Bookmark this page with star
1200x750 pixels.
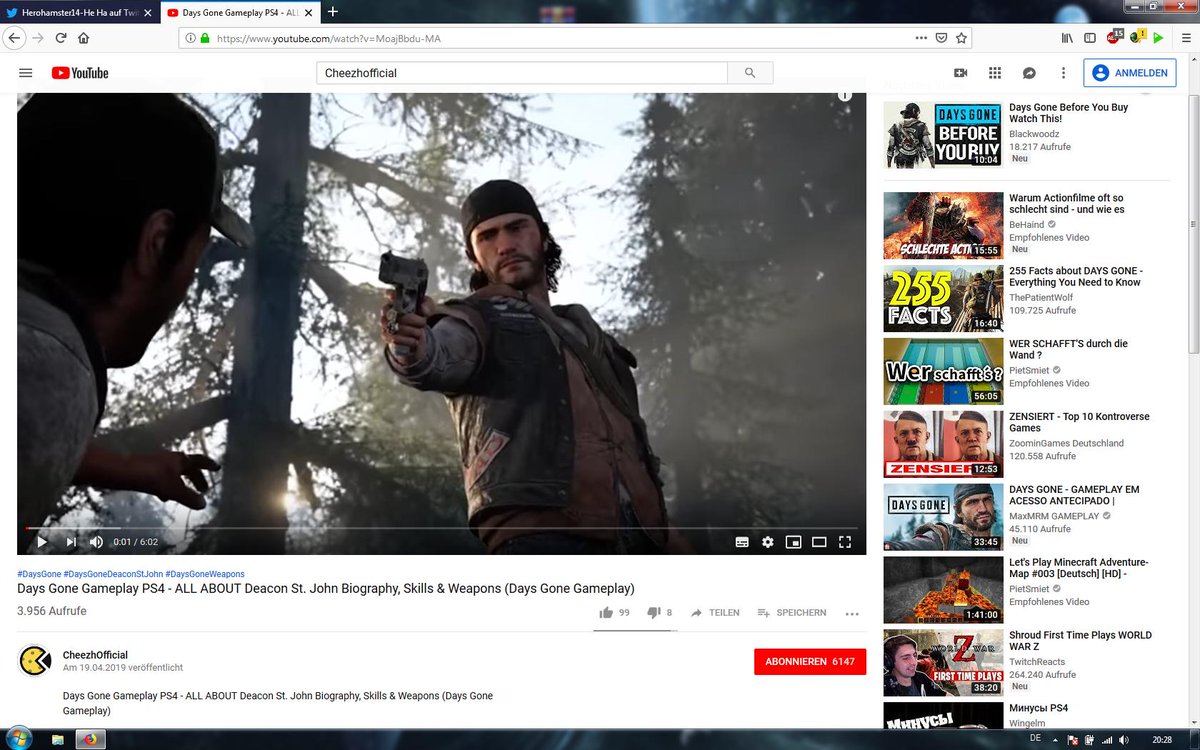coord(961,38)
